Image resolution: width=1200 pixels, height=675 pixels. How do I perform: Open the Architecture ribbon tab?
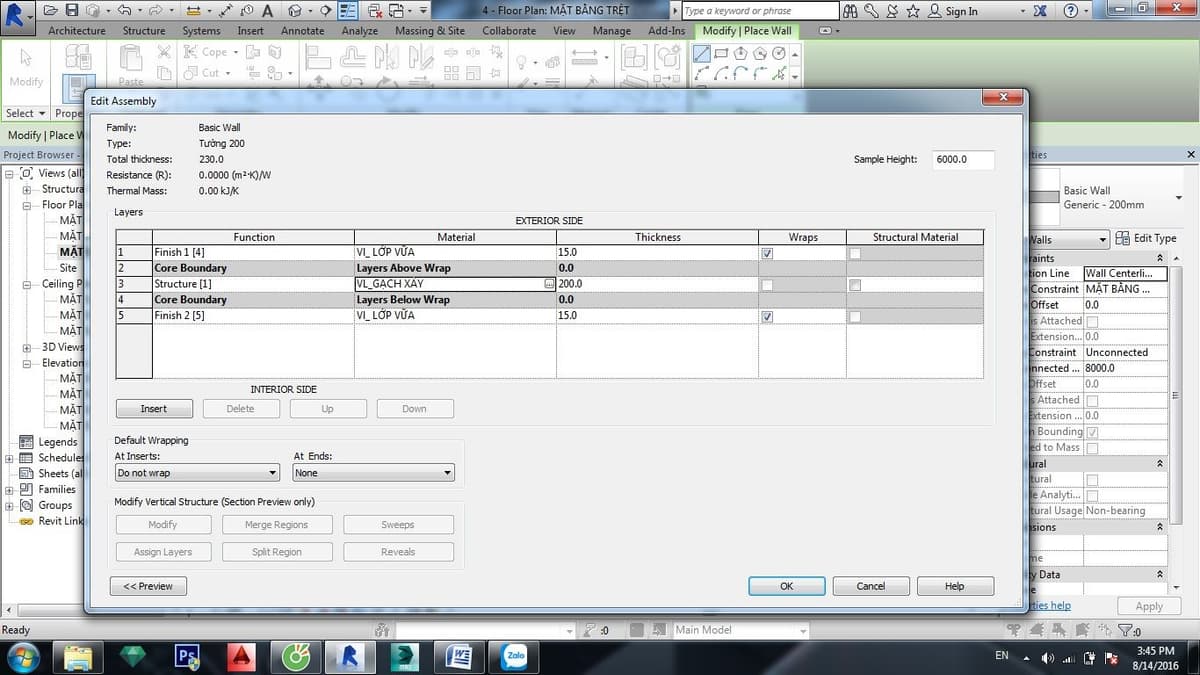pyautogui.click(x=77, y=30)
